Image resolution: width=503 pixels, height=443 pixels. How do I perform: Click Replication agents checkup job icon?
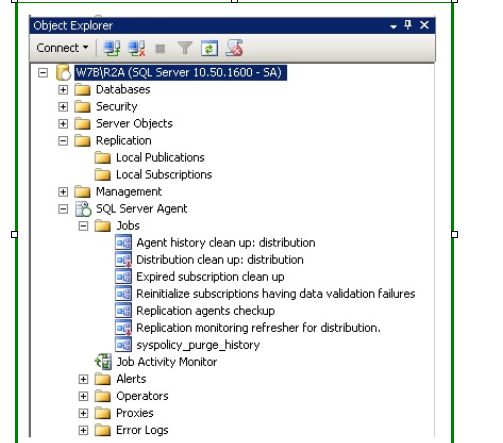(x=123, y=311)
